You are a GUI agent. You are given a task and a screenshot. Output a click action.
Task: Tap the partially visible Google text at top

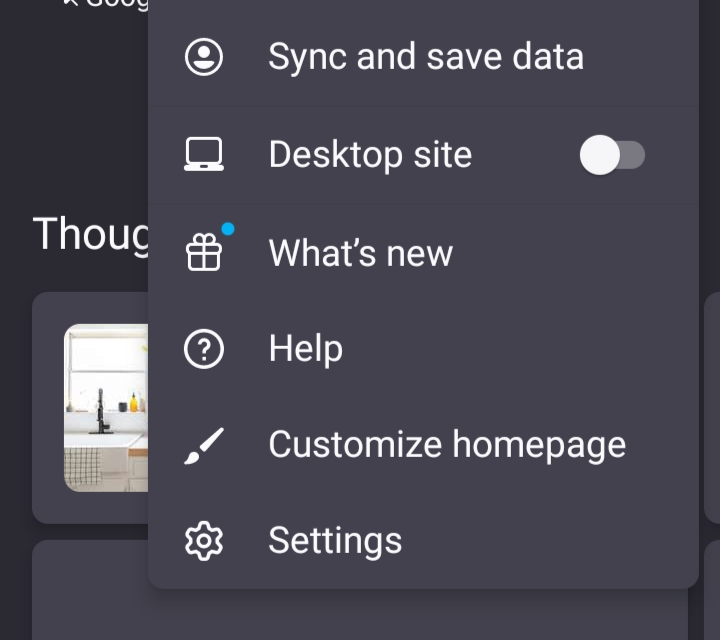click(105, 5)
